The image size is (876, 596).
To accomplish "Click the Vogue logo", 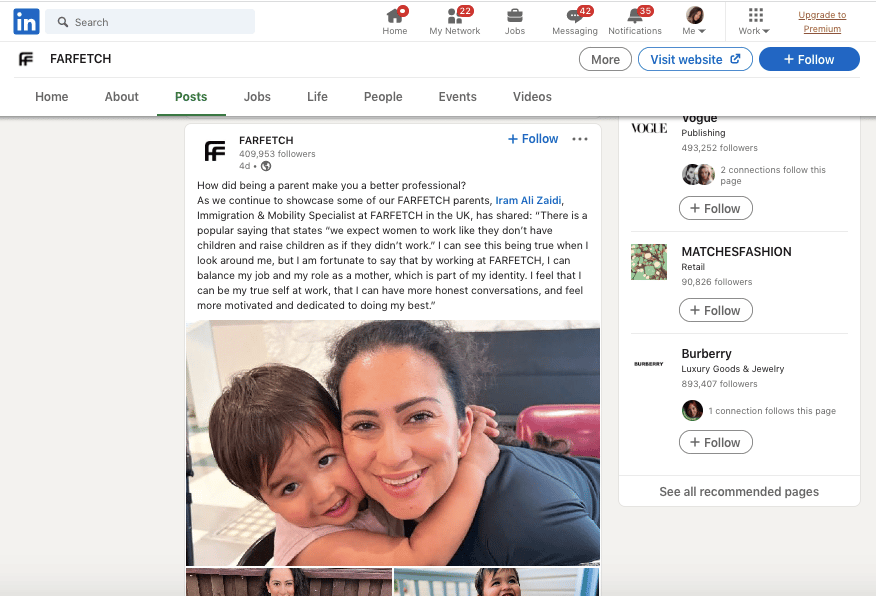I will point(649,128).
